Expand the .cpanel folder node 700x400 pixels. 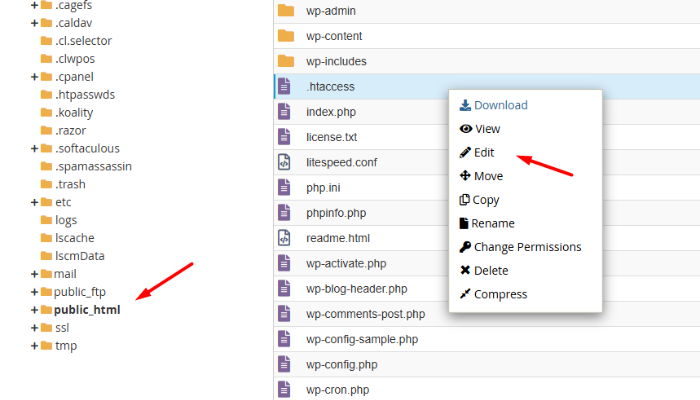(35, 77)
